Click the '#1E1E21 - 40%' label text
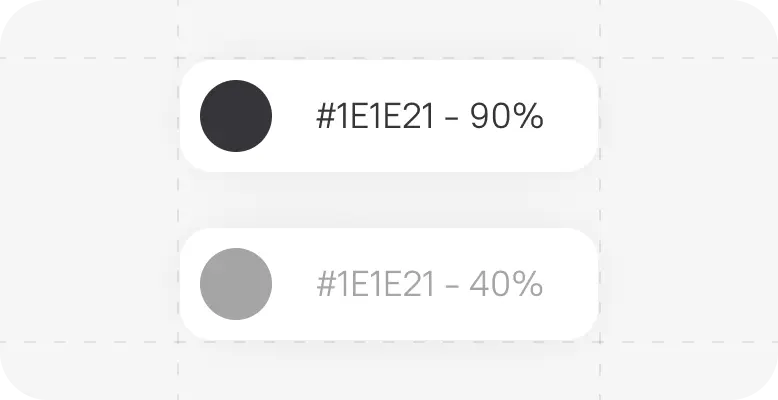This screenshot has height=400, width=778. [x=430, y=285]
